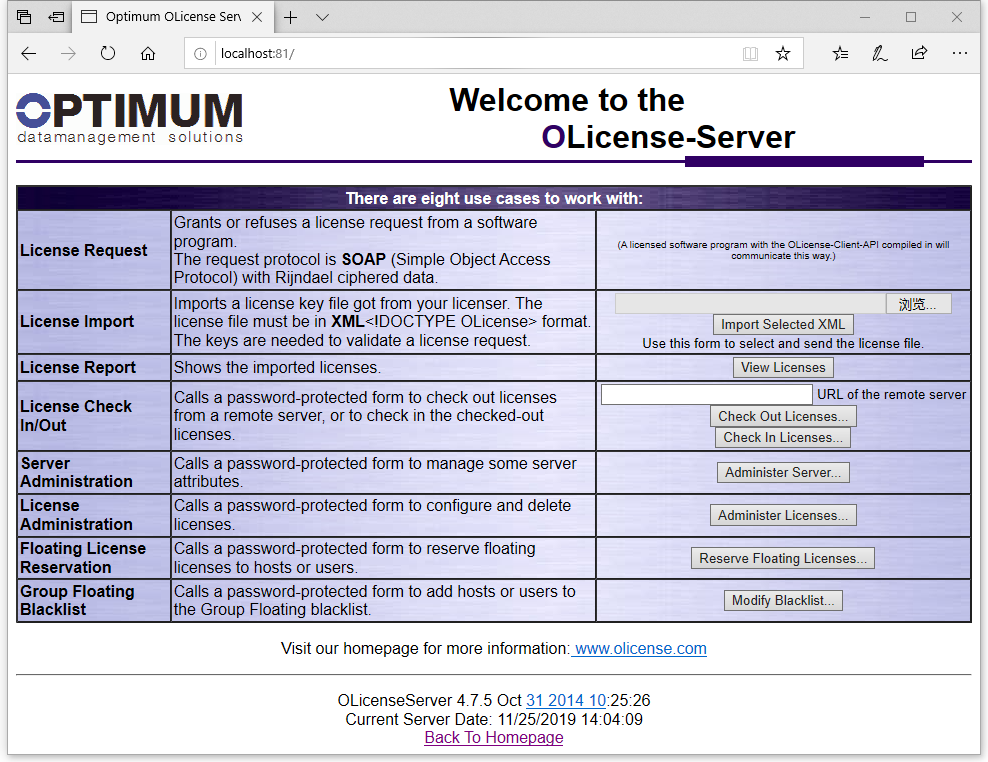Click the Back To Homepage link
The height and width of the screenshot is (762, 988).
(x=493, y=737)
